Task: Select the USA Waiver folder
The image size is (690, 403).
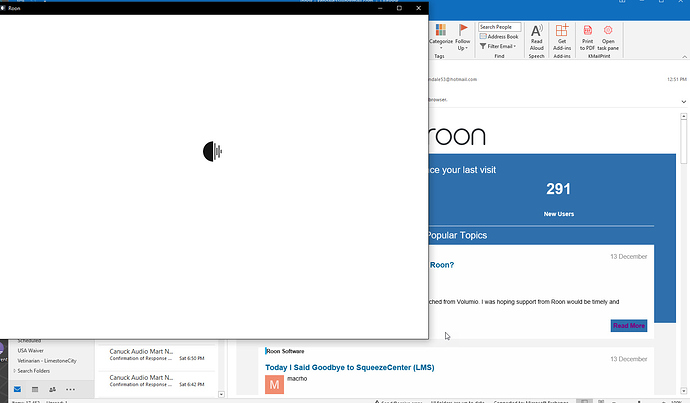Action: tap(30, 351)
